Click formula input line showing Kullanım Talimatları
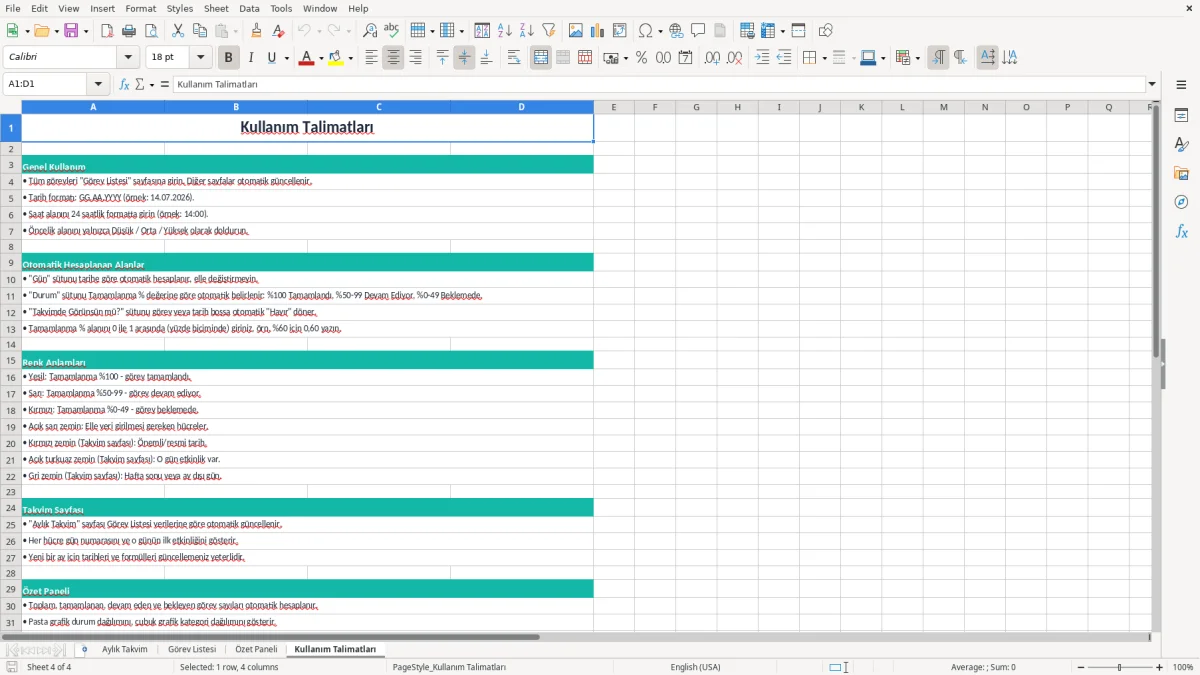The image size is (1200, 675). (659, 85)
